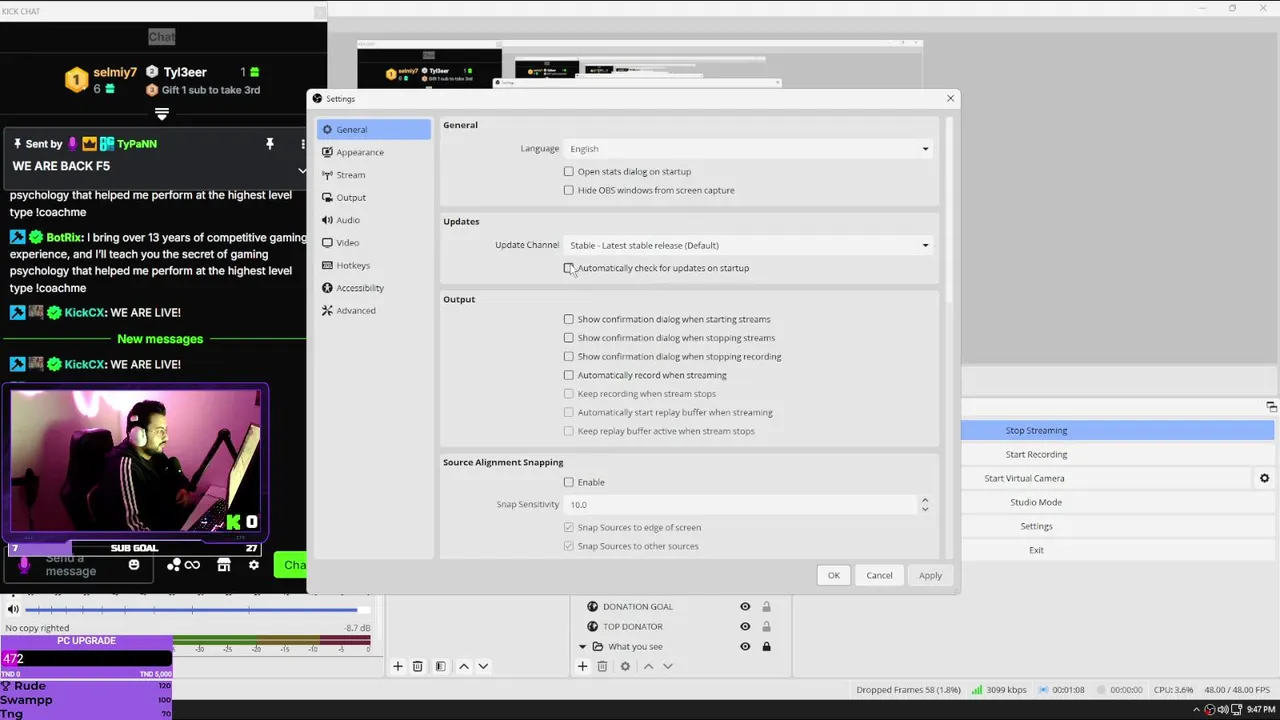Open Audio settings tab
1280x720 pixels.
[x=374, y=220]
